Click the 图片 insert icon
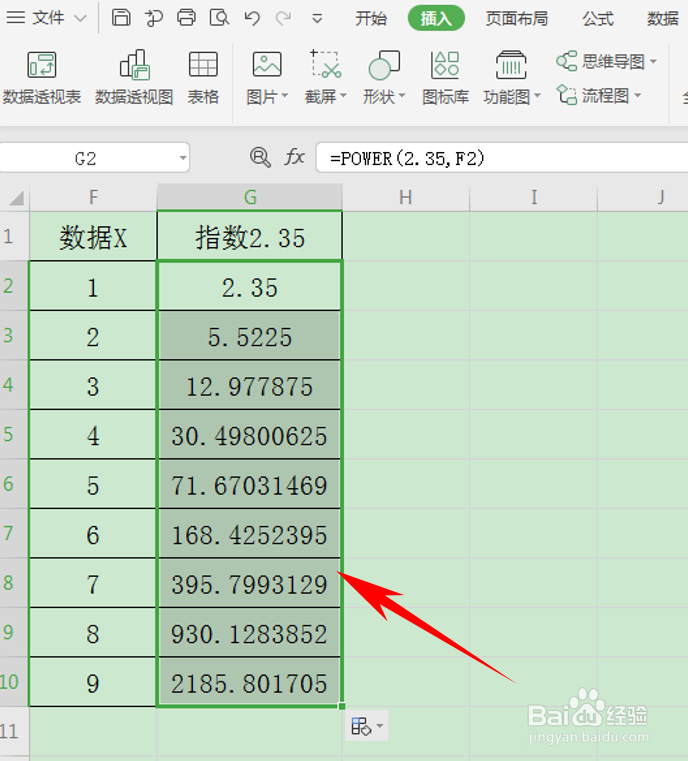The height and width of the screenshot is (761, 688). pyautogui.click(x=267, y=65)
